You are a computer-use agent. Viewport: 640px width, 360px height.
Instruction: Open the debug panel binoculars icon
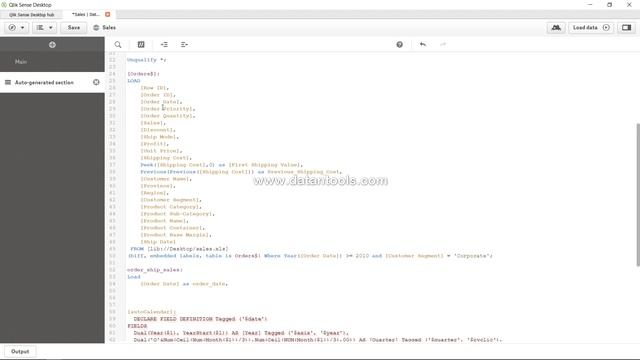click(556, 27)
